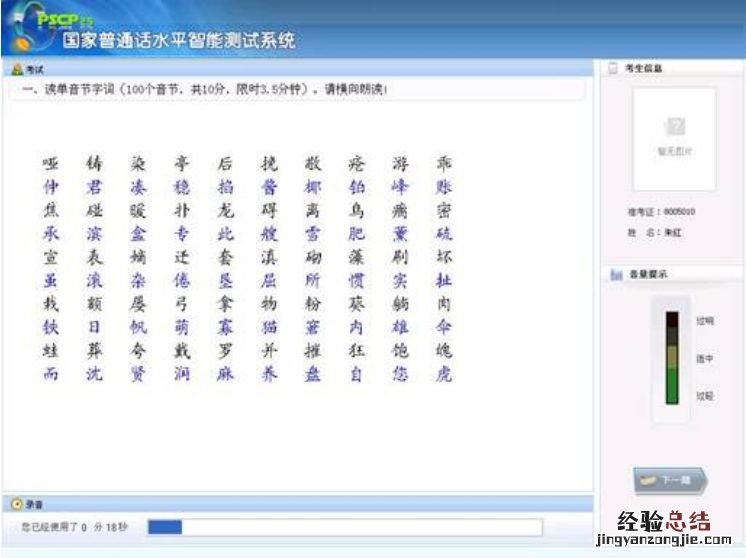Click the character 峰
This screenshot has width=746, height=558.
coord(400,187)
